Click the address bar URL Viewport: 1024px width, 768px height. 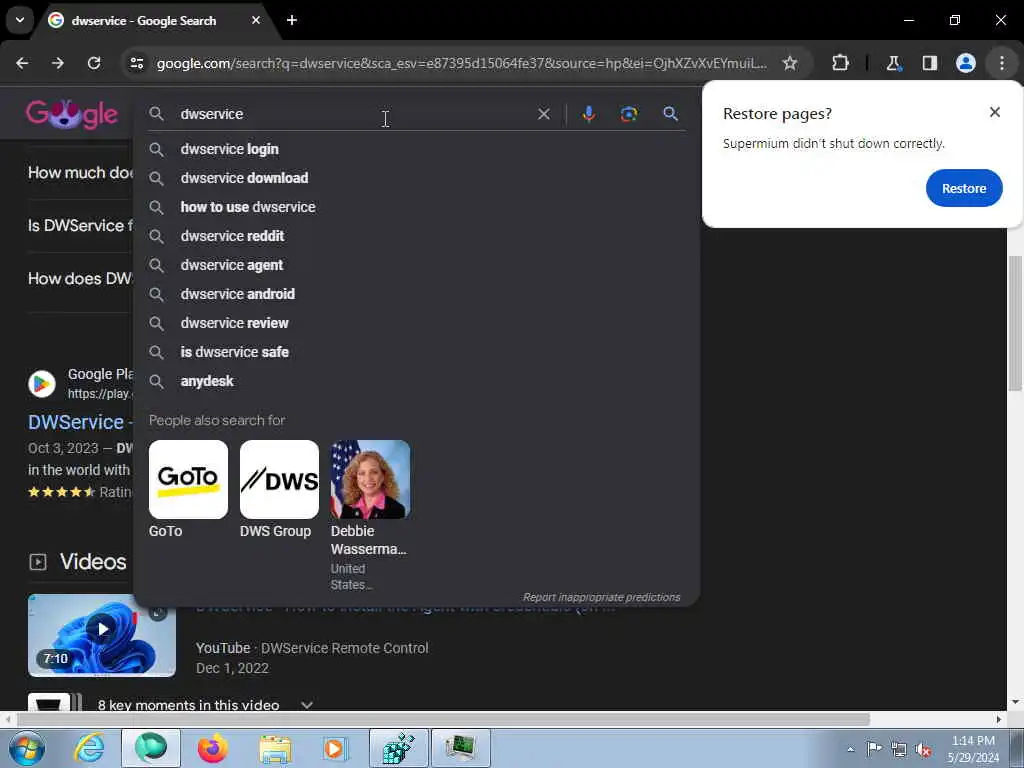pyautogui.click(x=461, y=63)
